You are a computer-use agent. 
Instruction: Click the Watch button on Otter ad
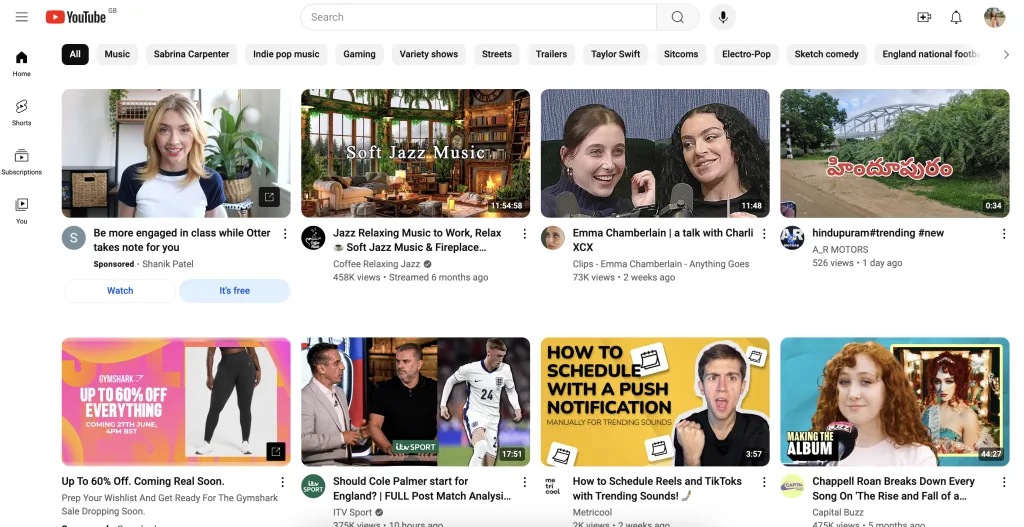click(x=120, y=291)
